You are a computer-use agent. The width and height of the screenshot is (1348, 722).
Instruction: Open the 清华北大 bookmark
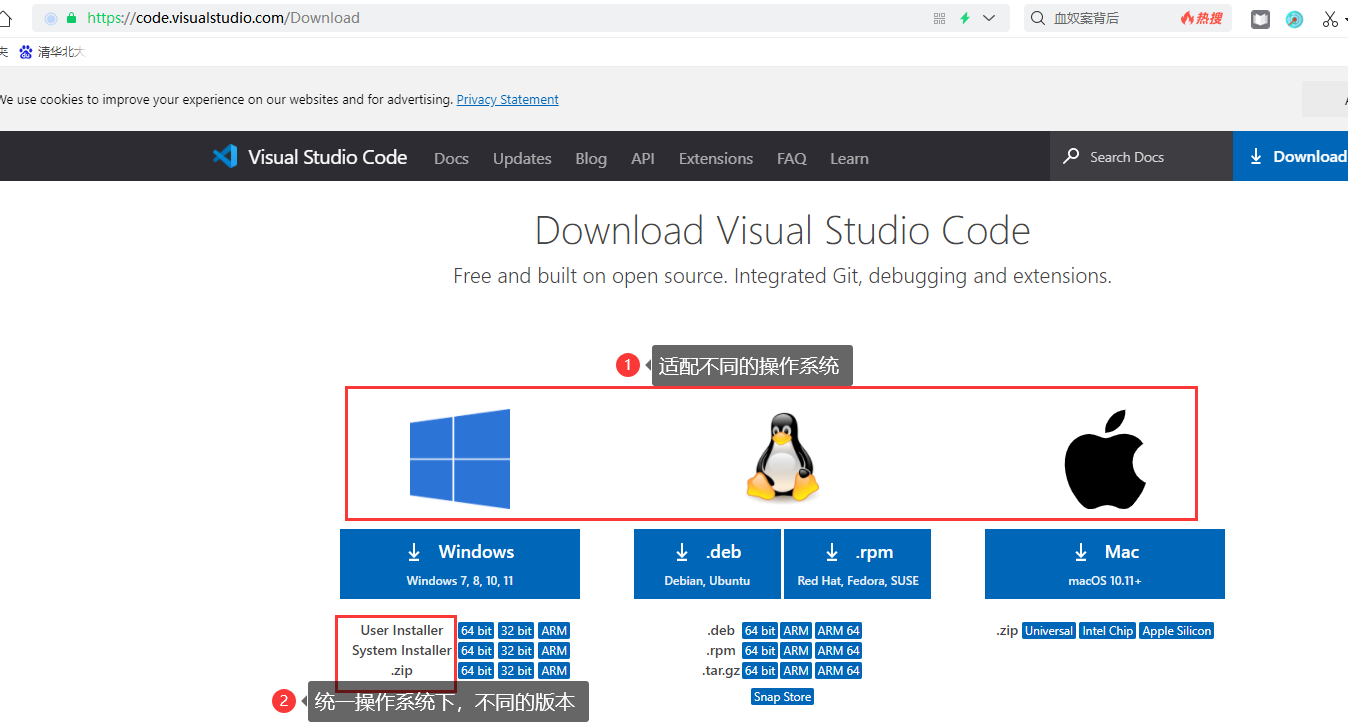coord(51,52)
